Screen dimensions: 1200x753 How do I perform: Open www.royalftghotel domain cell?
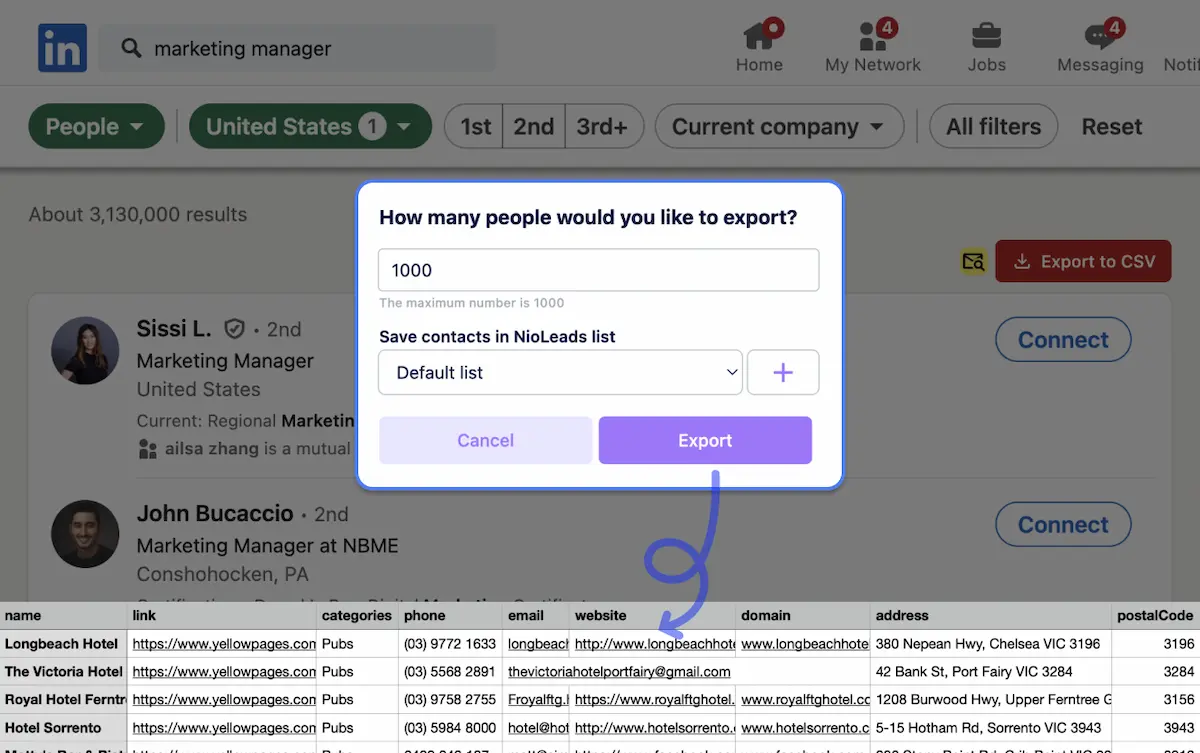pyautogui.click(x=805, y=700)
